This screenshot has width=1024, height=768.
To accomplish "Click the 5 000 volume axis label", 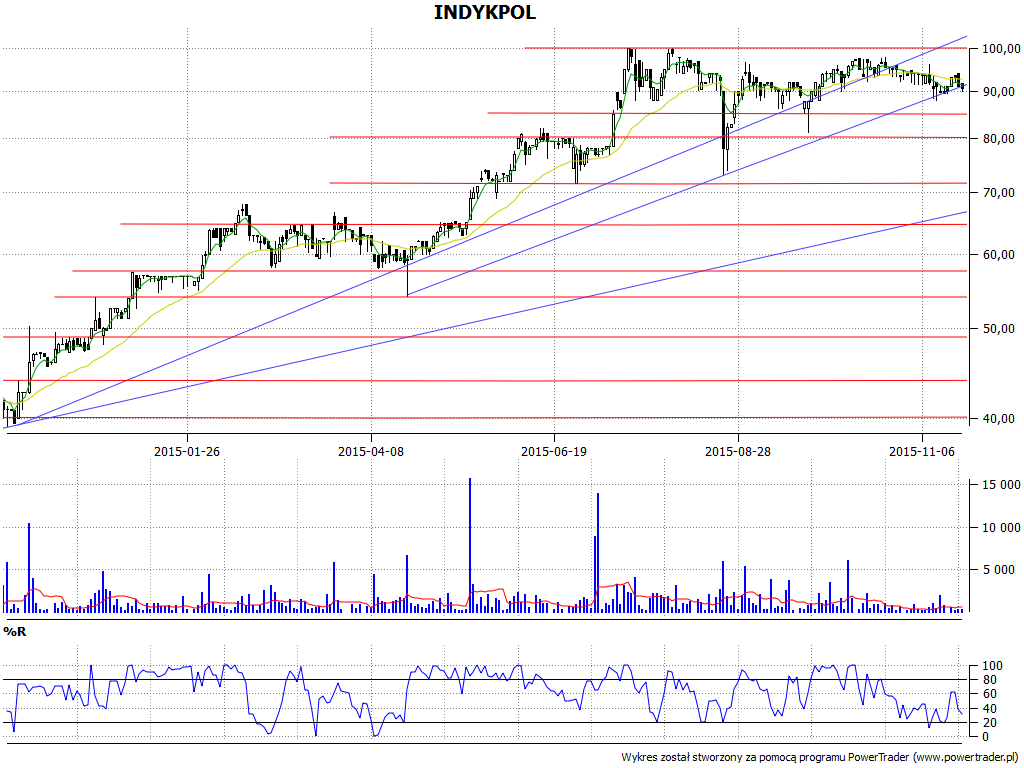I will pos(1001,570).
